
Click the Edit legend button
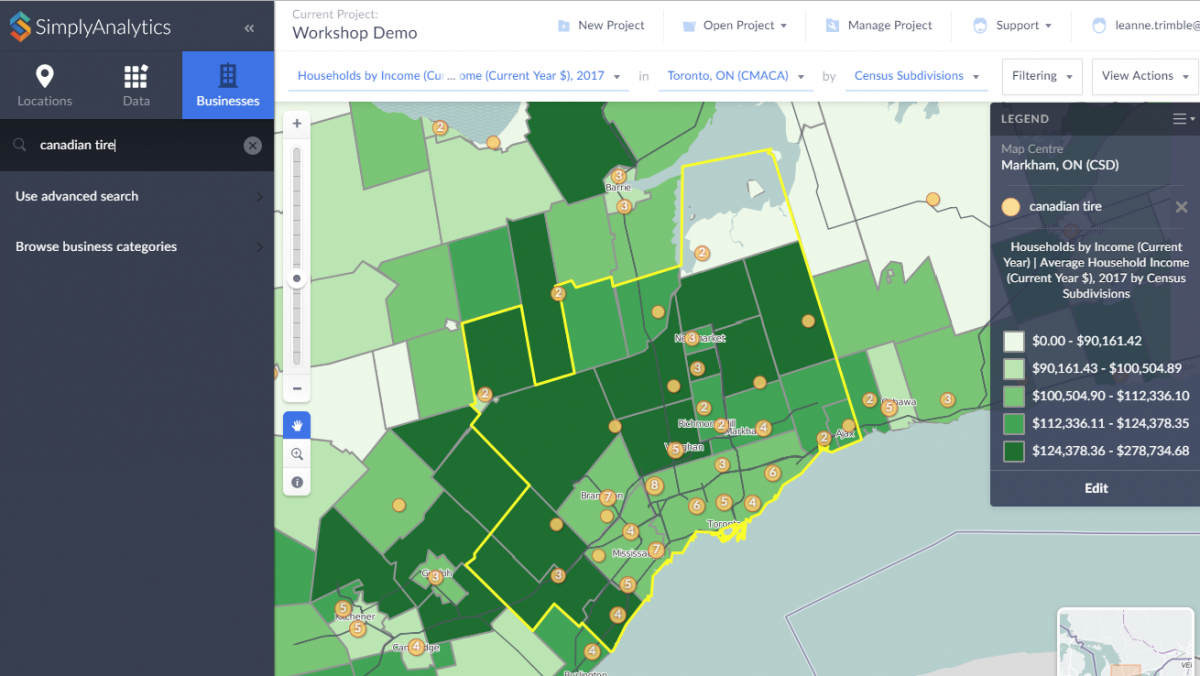tap(1096, 488)
